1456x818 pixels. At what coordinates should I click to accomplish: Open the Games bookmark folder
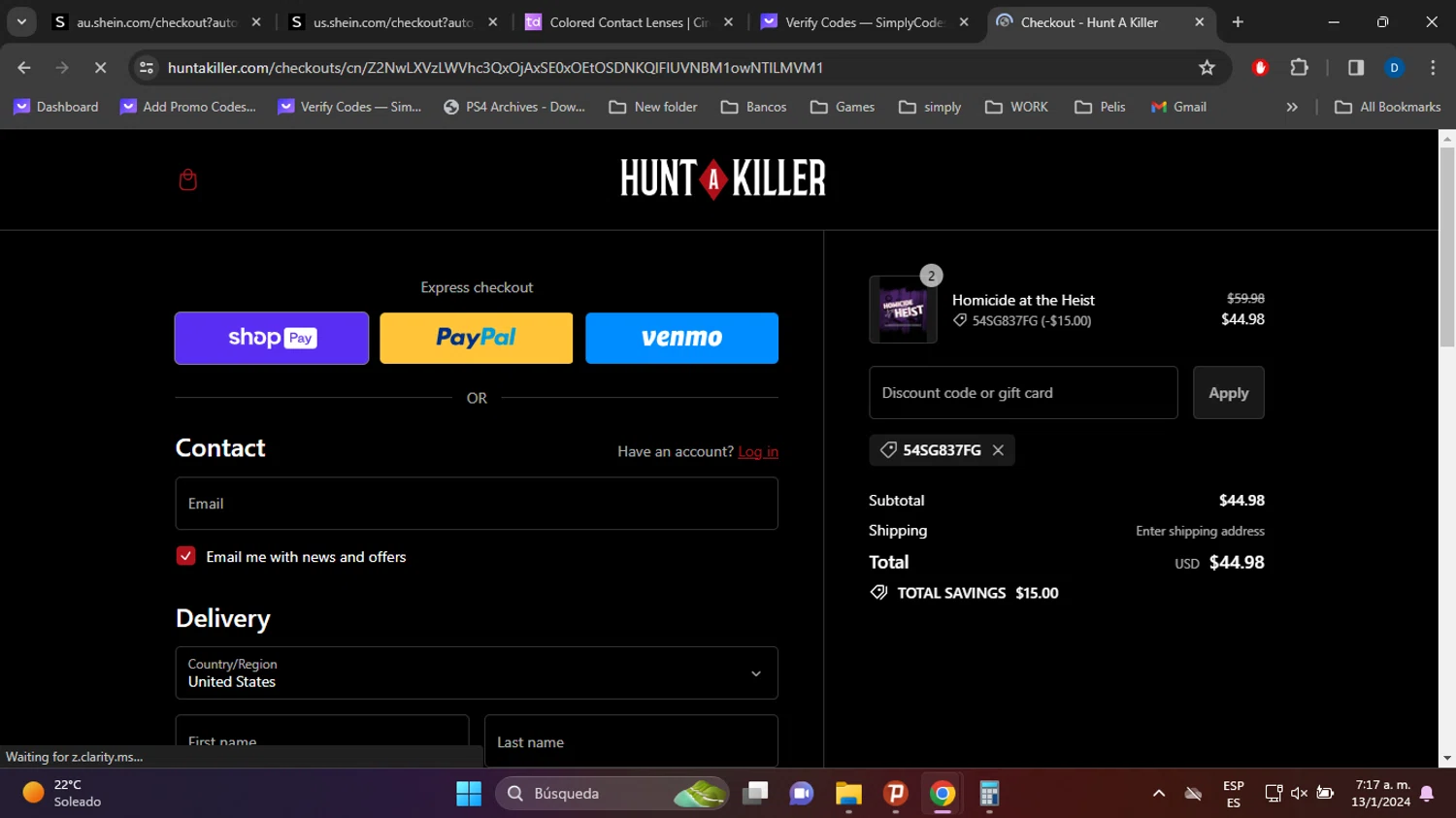pyautogui.click(x=843, y=107)
